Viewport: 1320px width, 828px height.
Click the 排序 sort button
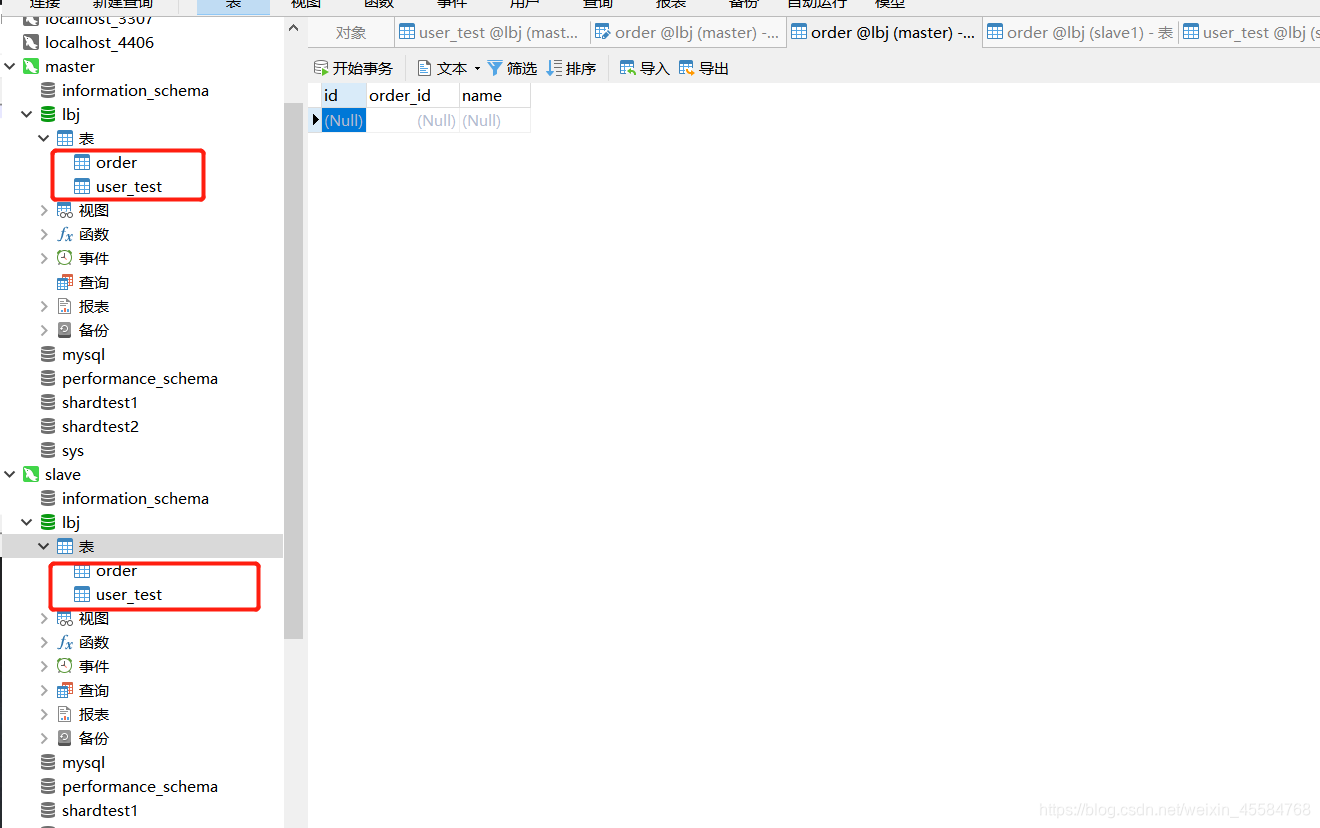pyautogui.click(x=571, y=68)
